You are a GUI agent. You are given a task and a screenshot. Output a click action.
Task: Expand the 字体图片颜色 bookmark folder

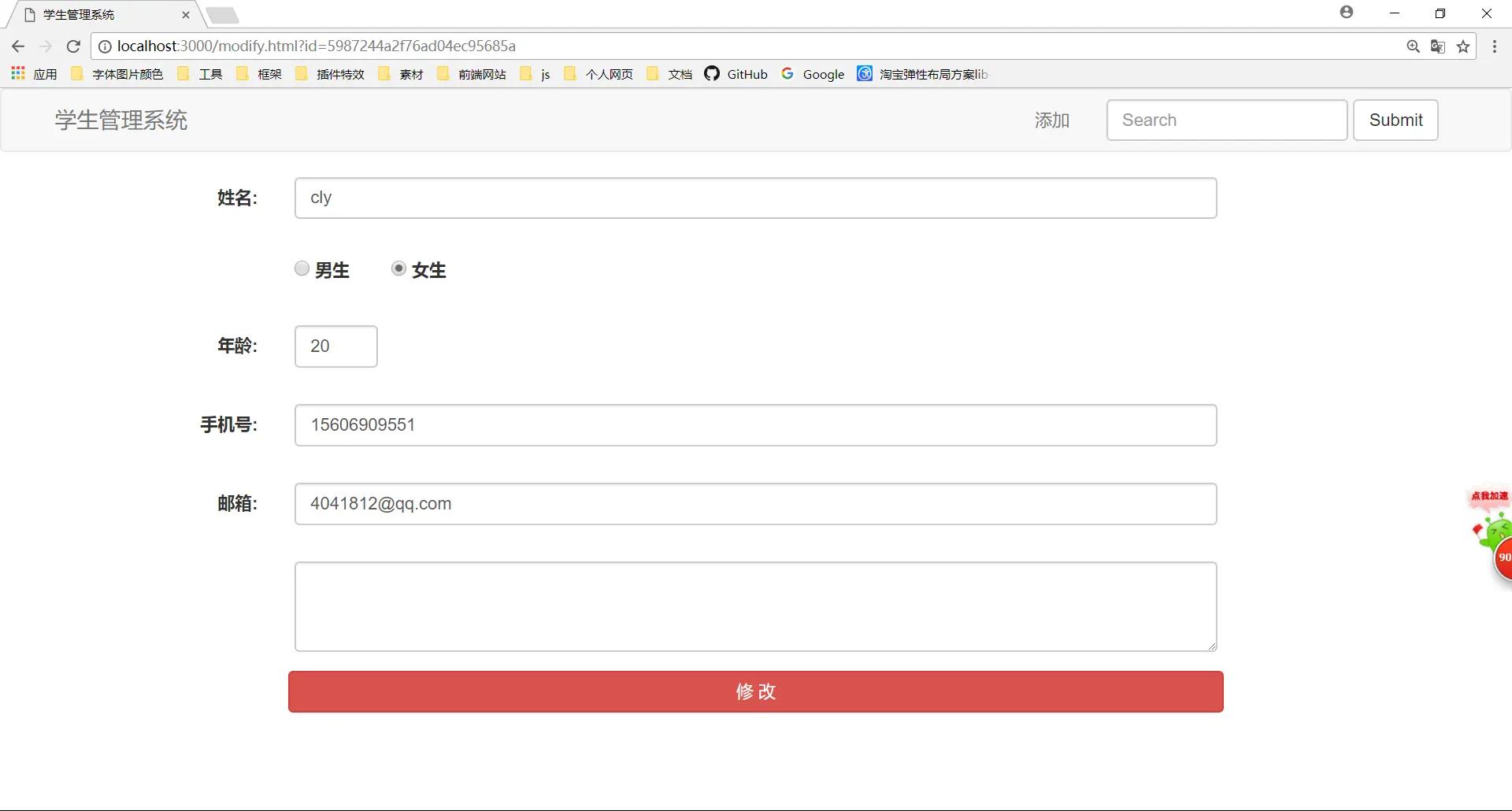click(x=117, y=74)
